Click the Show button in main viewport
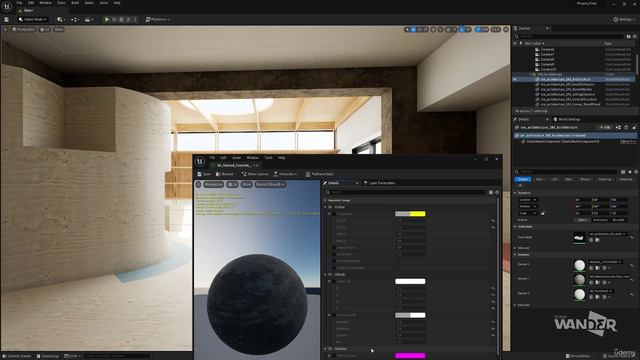This screenshot has width=640, height=360. (59, 29)
